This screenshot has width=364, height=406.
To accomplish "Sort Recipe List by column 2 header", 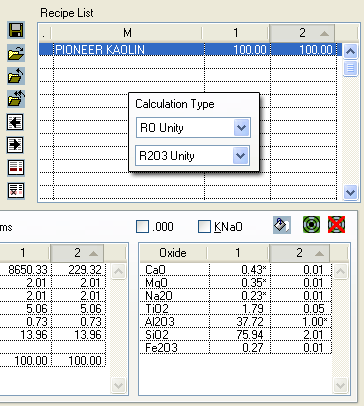I will click(x=302, y=33).
